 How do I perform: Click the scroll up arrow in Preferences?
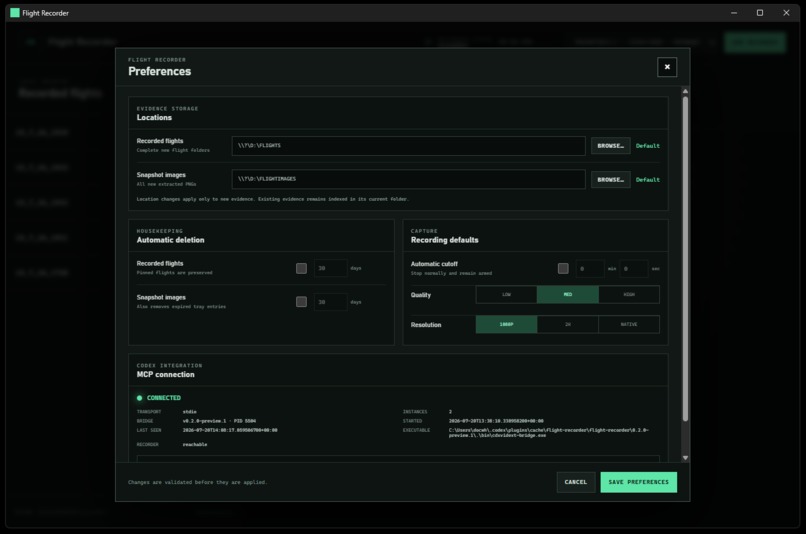(x=685, y=91)
